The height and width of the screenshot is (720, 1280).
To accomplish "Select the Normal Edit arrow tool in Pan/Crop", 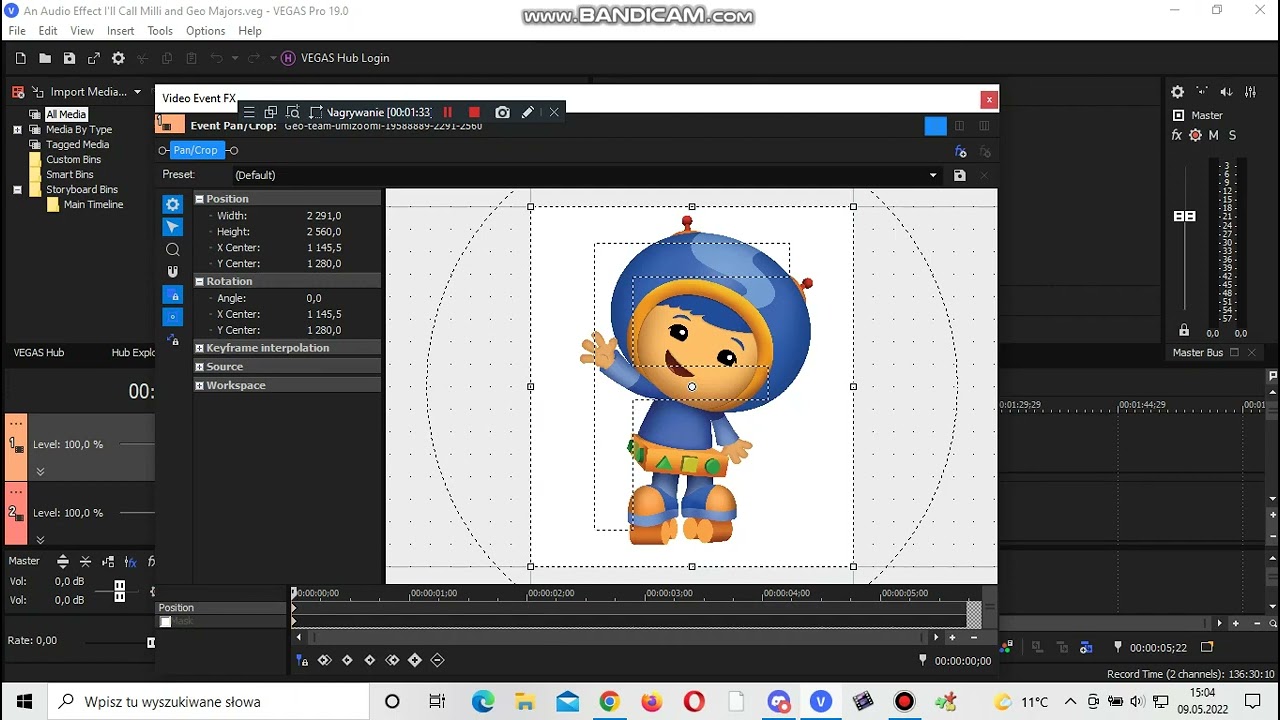I will point(173,227).
